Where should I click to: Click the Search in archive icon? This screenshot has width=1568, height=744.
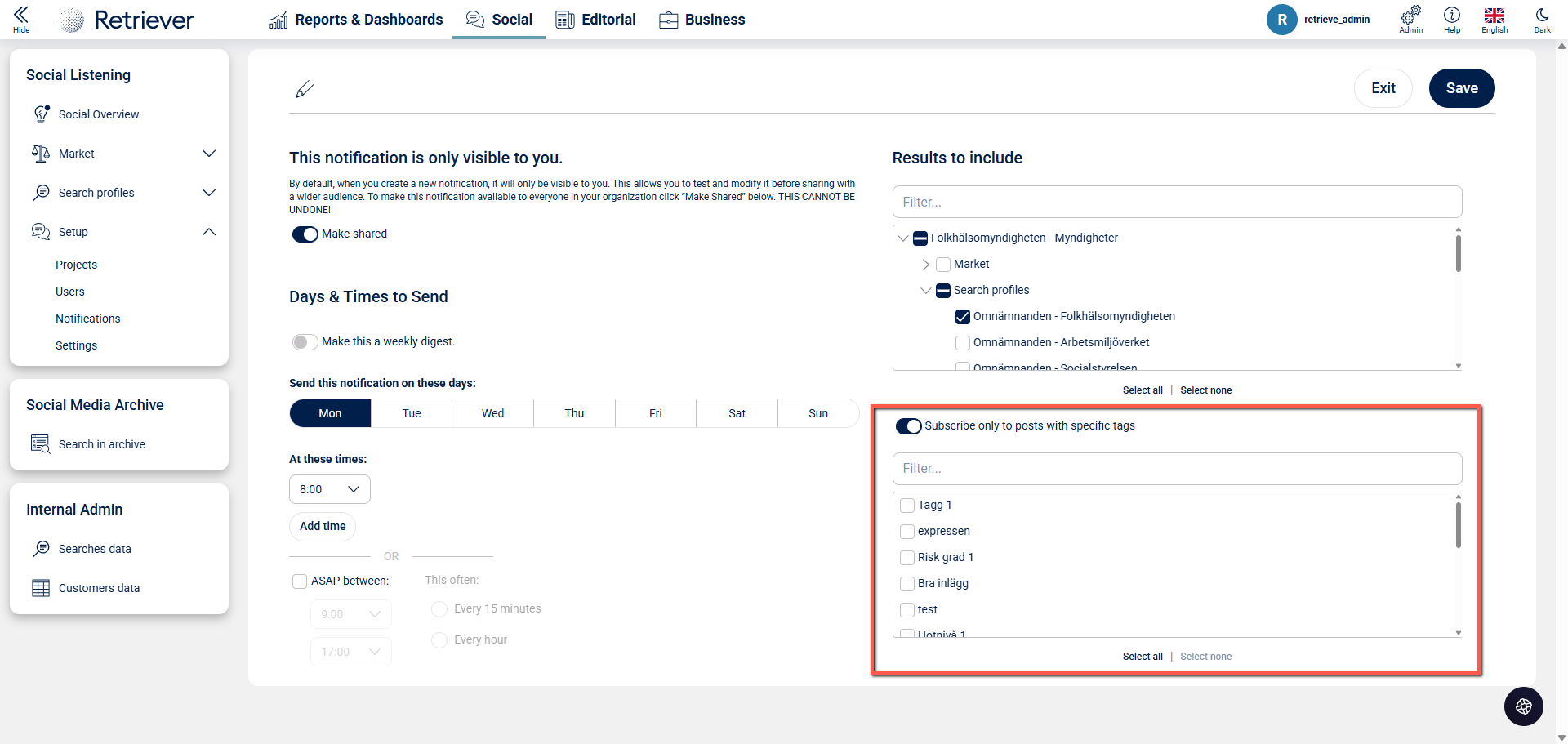(40, 444)
